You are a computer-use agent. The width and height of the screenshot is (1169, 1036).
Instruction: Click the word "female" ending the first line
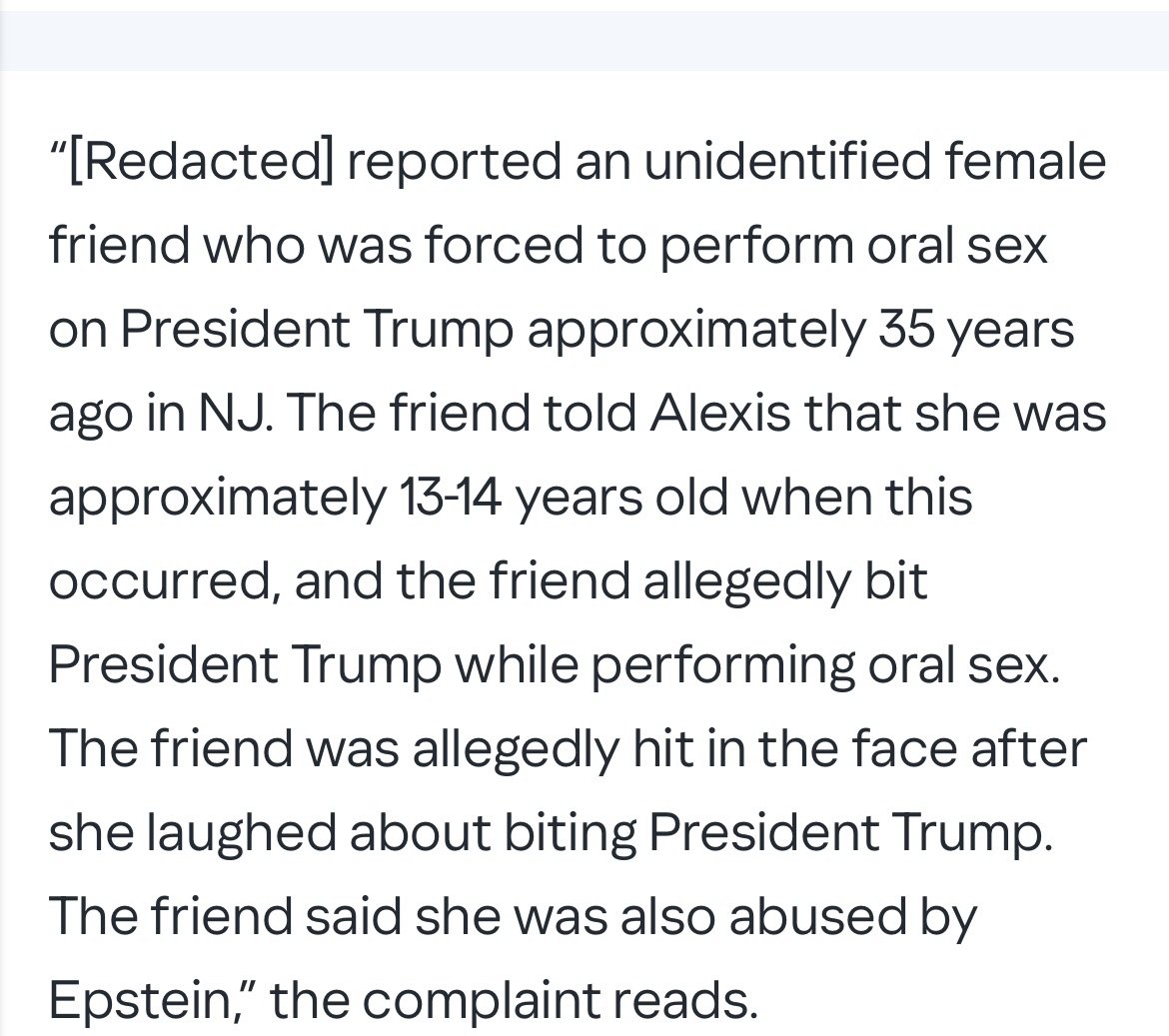1024,161
